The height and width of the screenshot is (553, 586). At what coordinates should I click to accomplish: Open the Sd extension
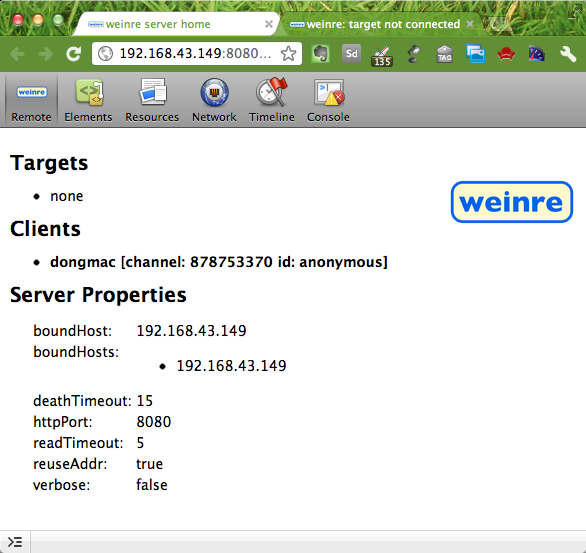point(351,53)
